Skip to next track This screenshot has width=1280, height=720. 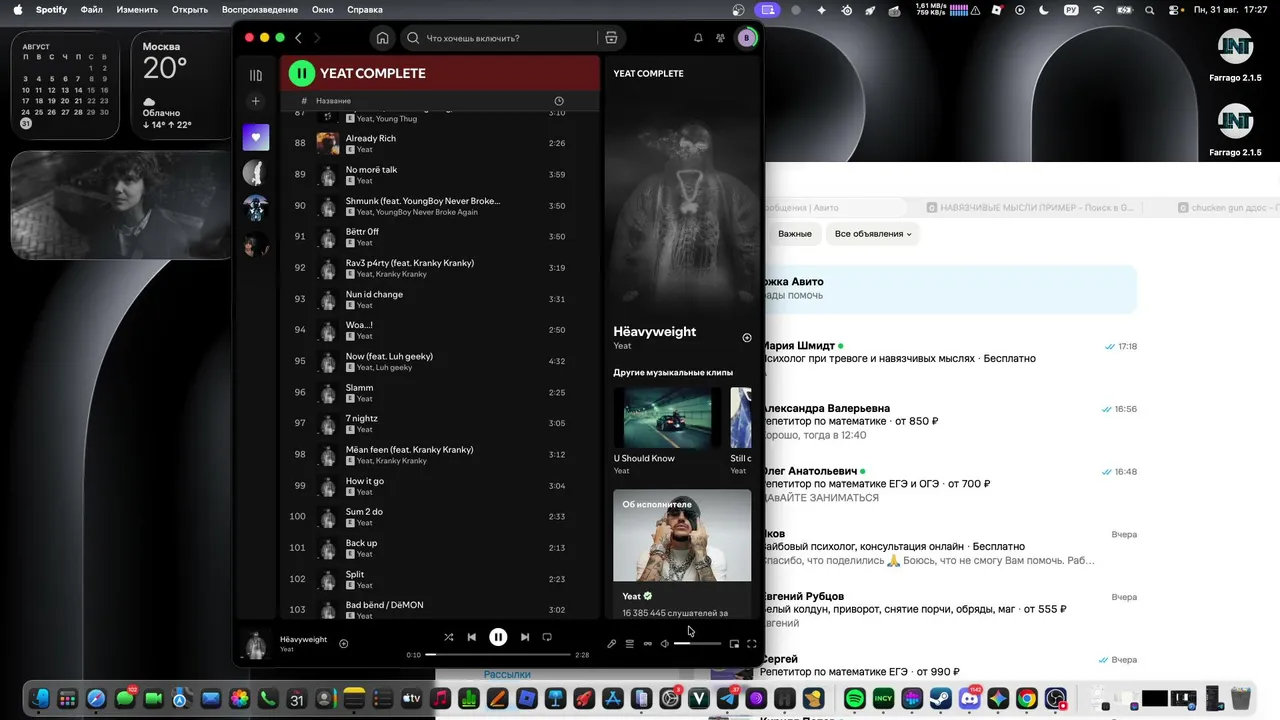pos(524,637)
